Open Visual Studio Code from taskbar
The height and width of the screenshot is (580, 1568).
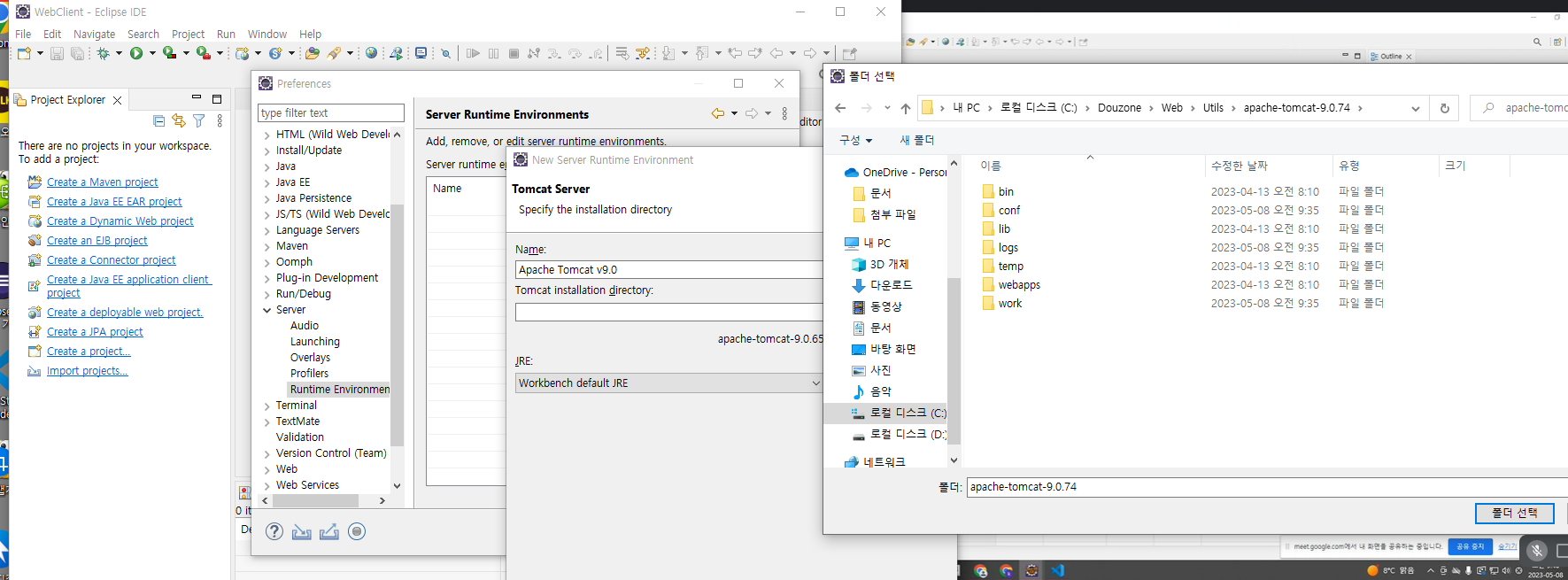[x=1057, y=570]
